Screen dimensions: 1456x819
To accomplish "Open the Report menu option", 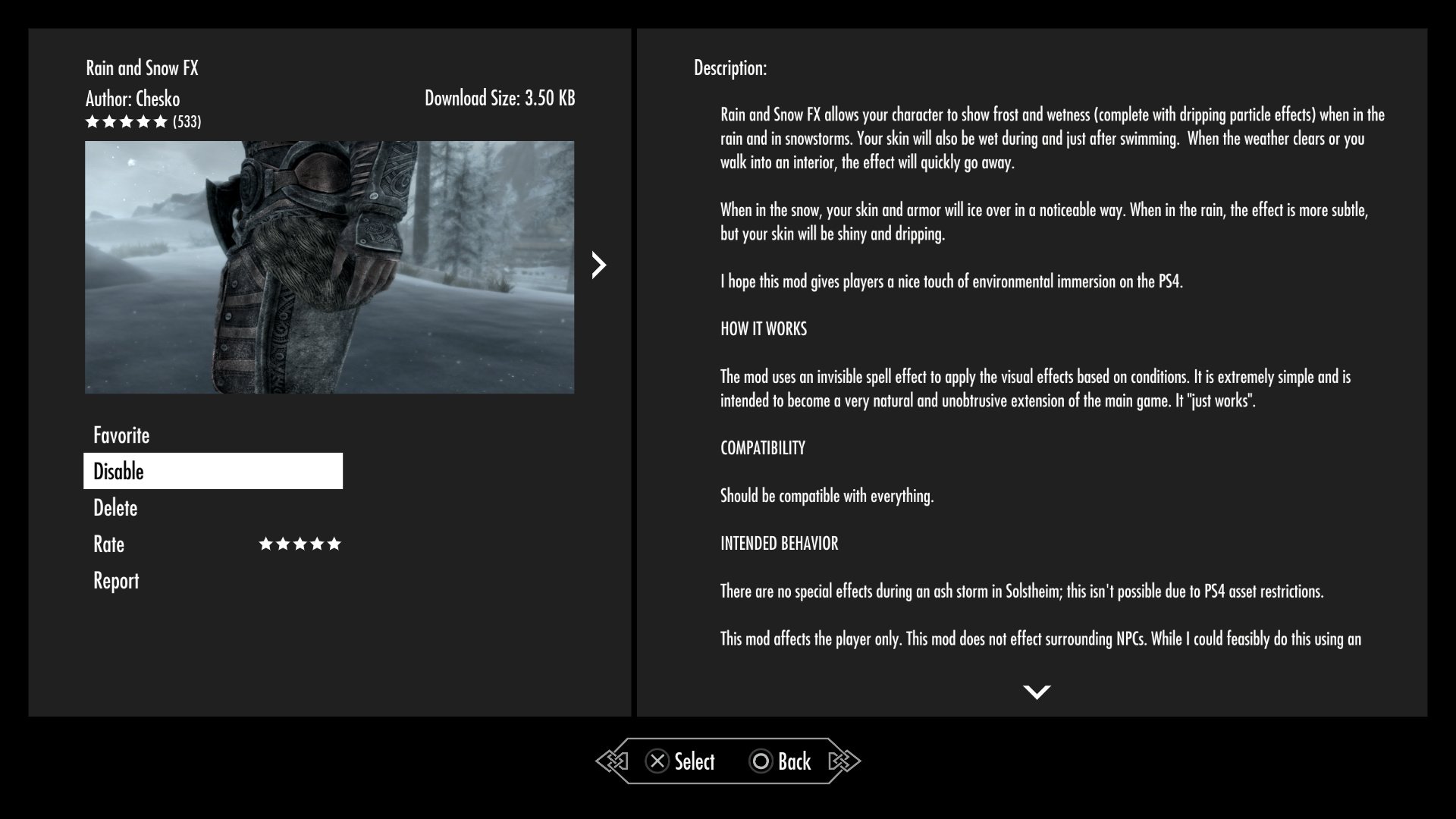I will coord(116,580).
